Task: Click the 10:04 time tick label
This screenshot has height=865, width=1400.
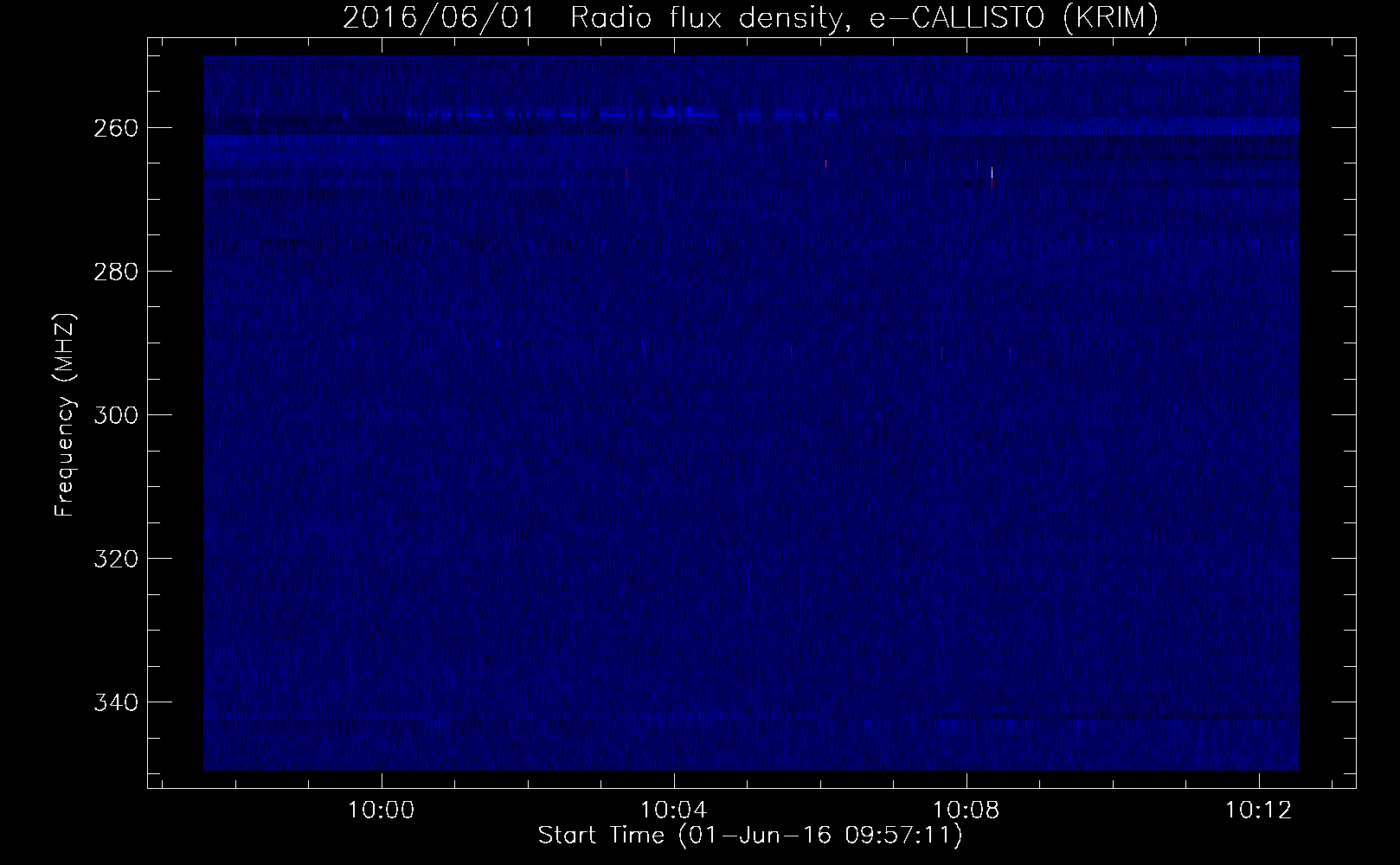Action: coord(674,811)
